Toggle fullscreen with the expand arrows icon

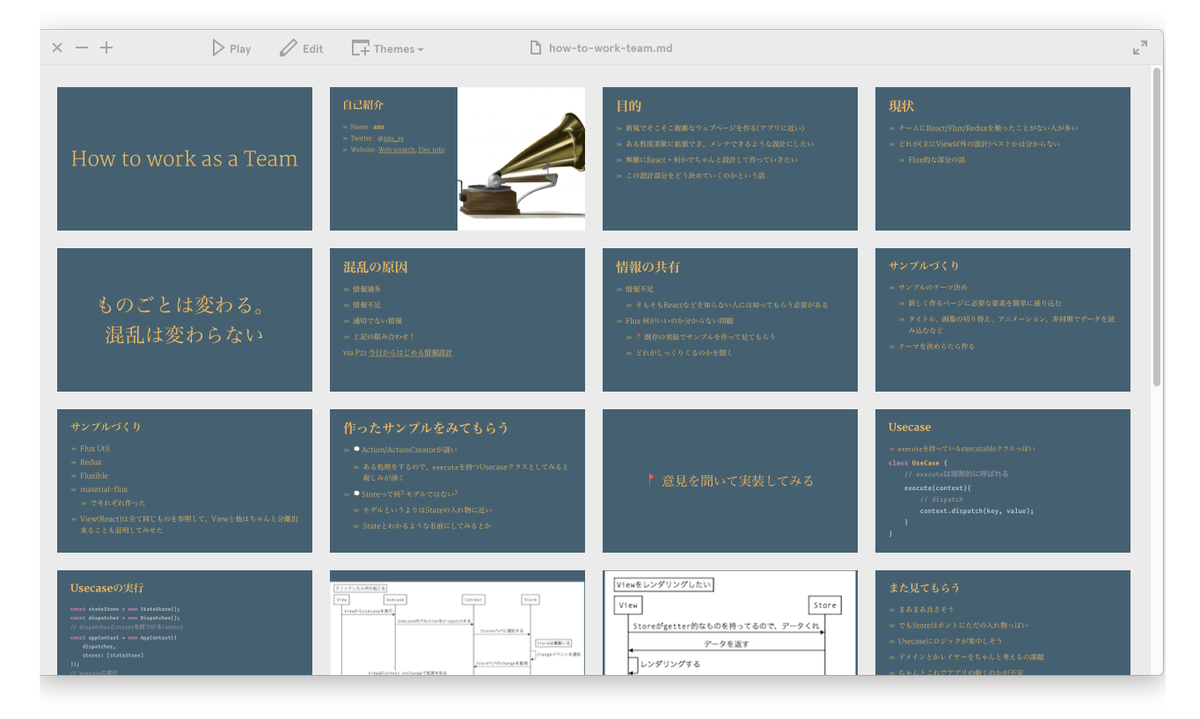(1140, 48)
